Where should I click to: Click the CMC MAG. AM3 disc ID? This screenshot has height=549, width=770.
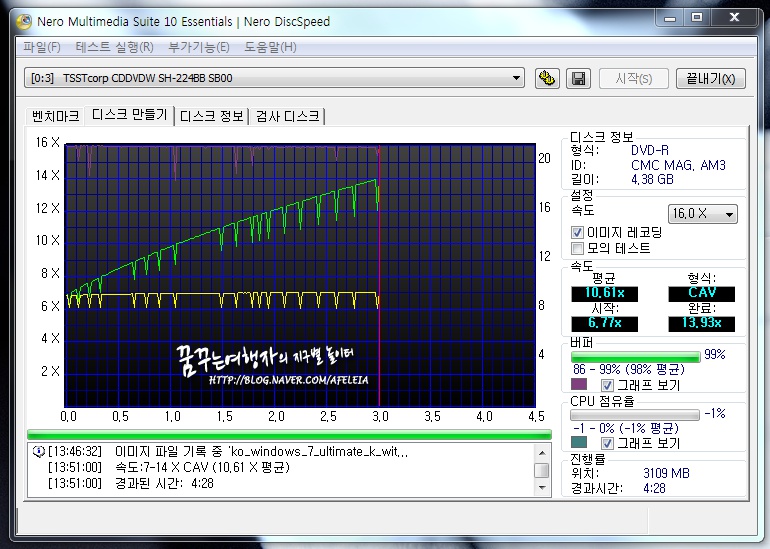click(x=678, y=165)
